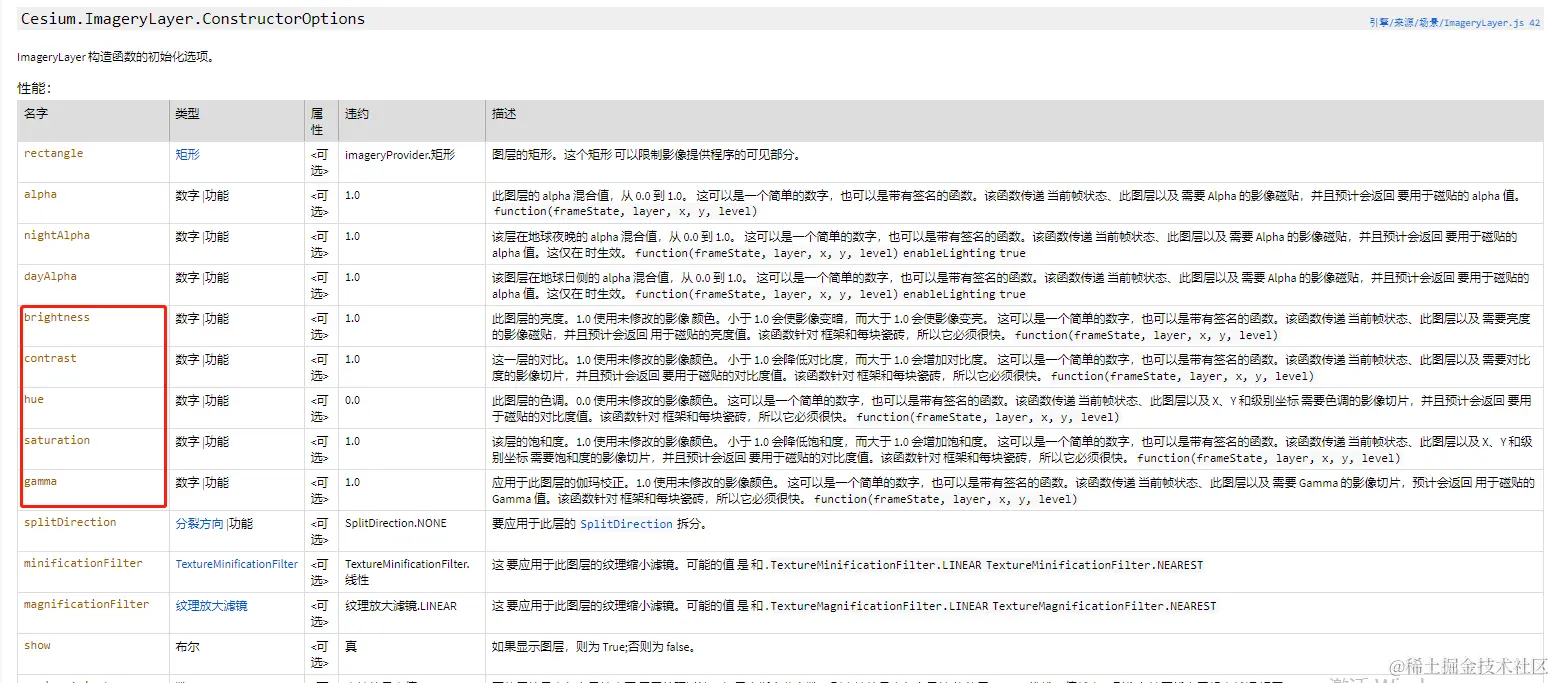The image size is (1555, 683).
Task: Click the 类型 column header
Action: pos(187,114)
